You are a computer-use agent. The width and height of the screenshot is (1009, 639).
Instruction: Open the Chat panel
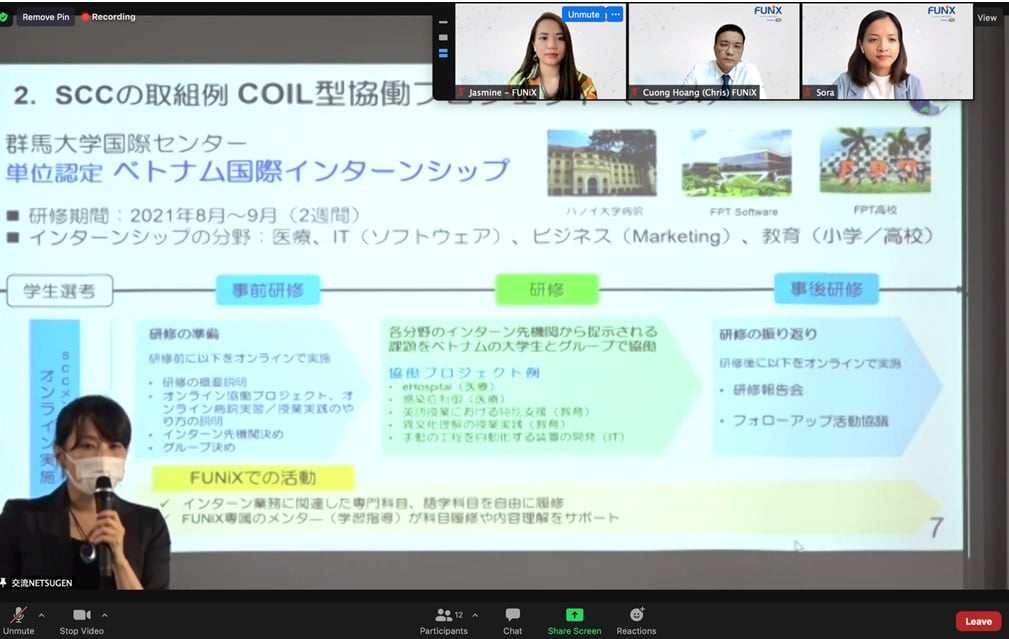512,620
